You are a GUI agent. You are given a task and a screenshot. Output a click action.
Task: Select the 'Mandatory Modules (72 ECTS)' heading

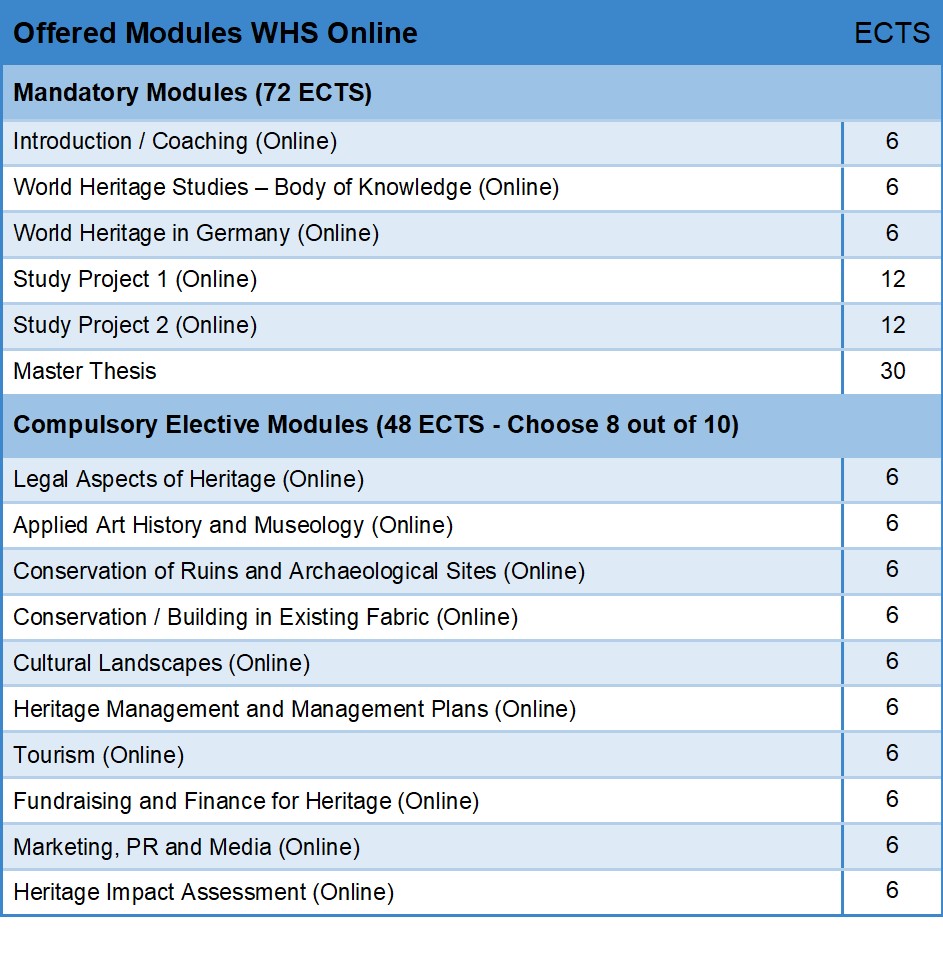[192, 93]
